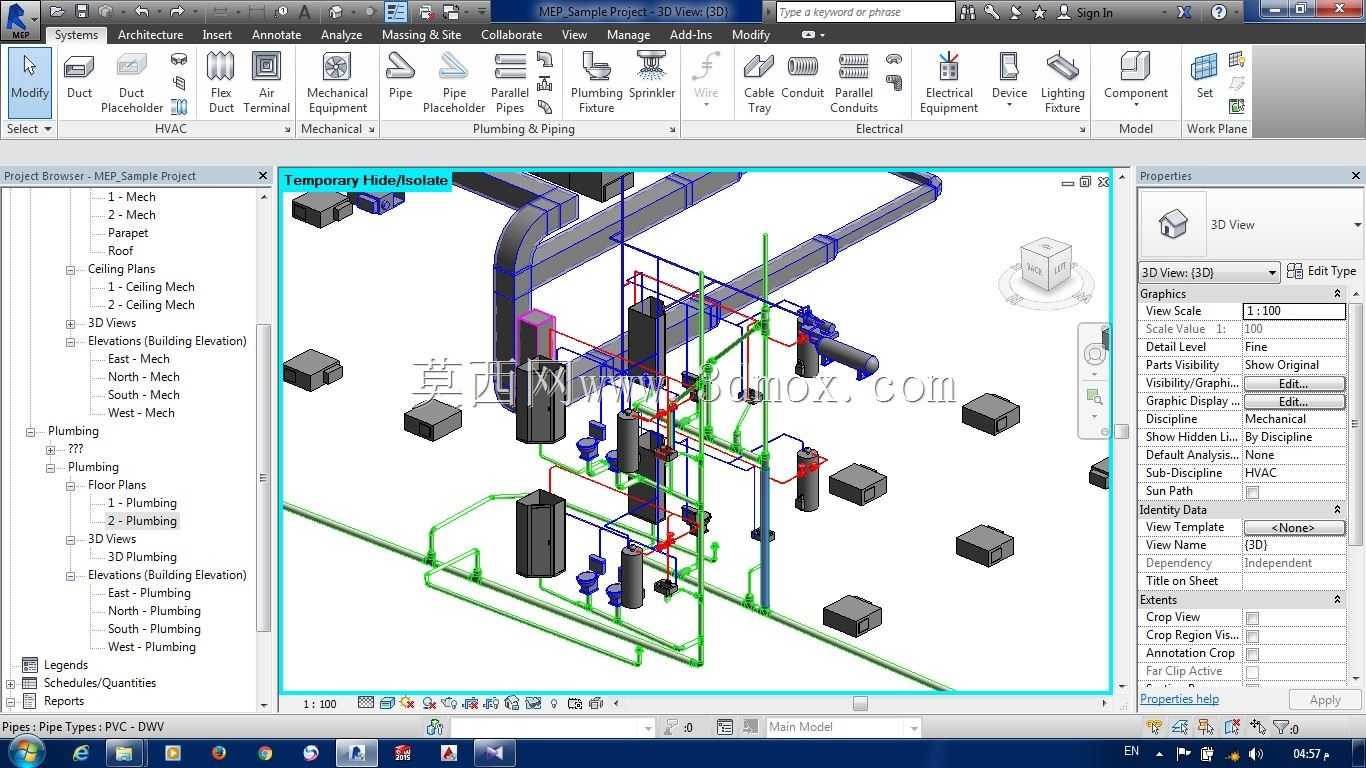Expand the Schedules/Quantities node
The image size is (1366, 768).
(11, 684)
